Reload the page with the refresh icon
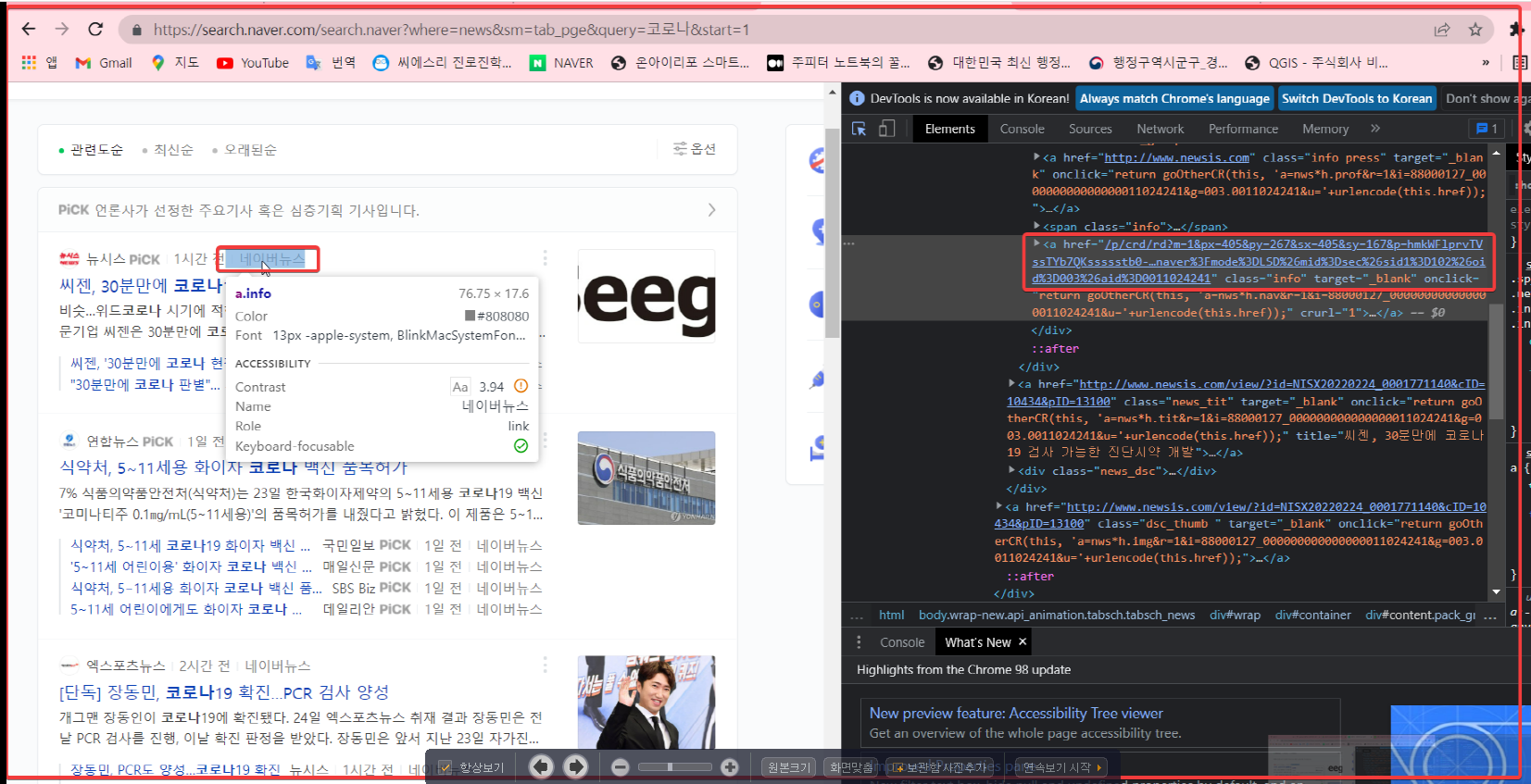 click(x=95, y=30)
